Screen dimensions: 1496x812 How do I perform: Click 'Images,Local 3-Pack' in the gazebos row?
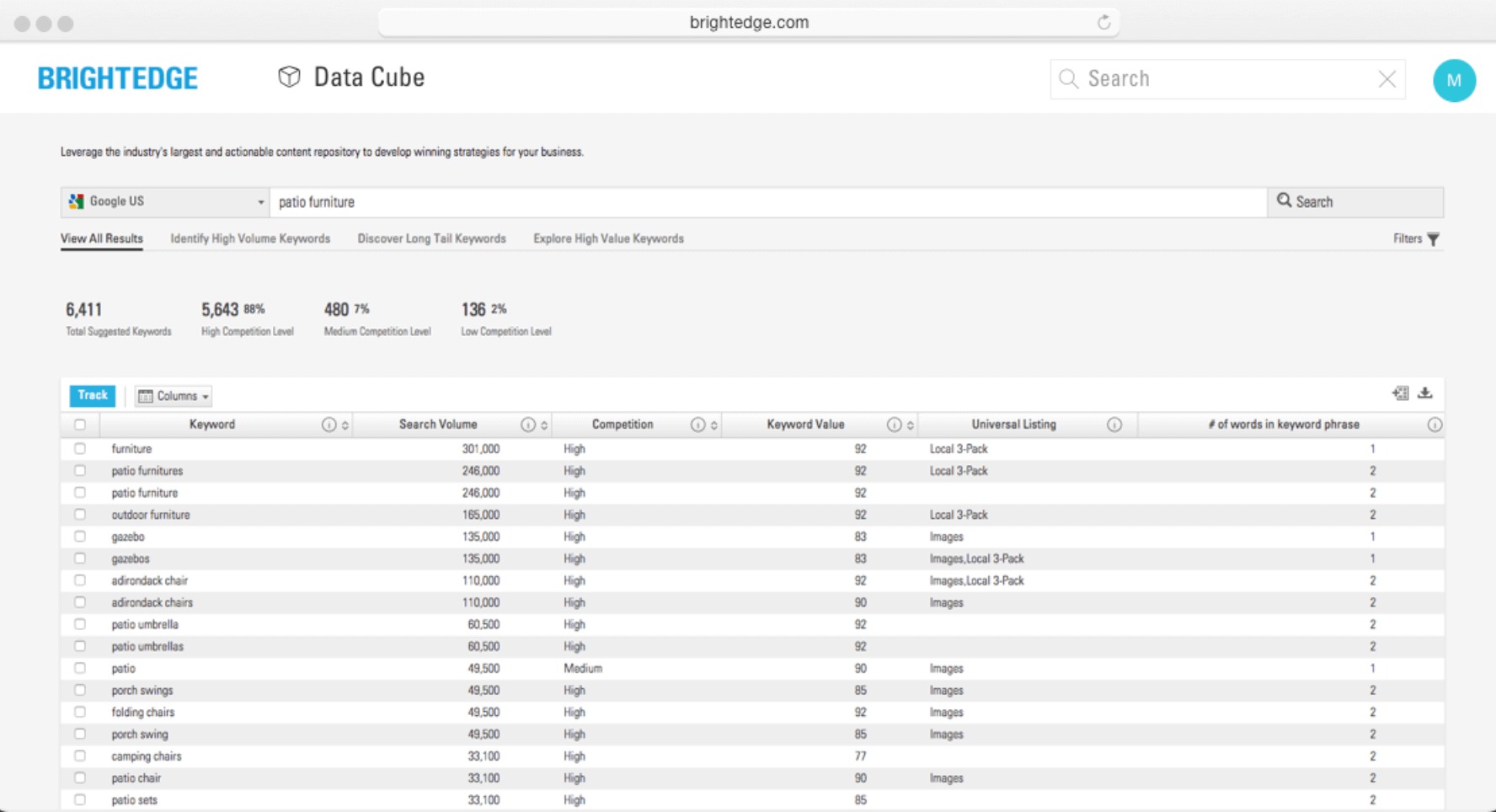pyautogui.click(x=977, y=559)
